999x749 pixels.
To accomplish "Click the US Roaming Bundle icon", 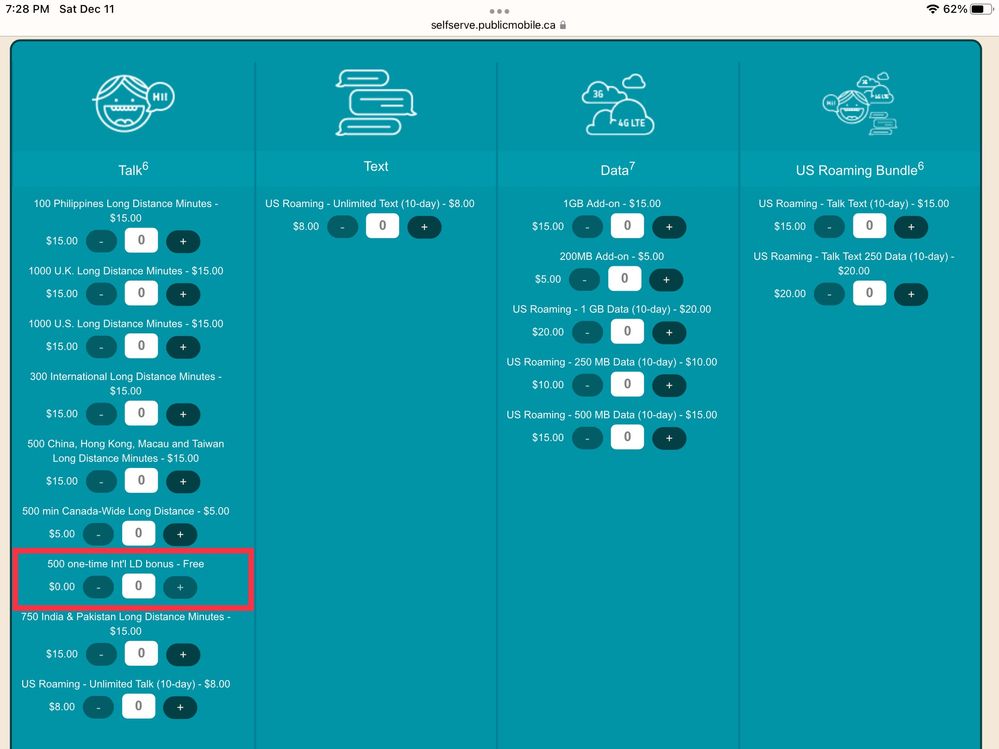I will click(x=856, y=103).
